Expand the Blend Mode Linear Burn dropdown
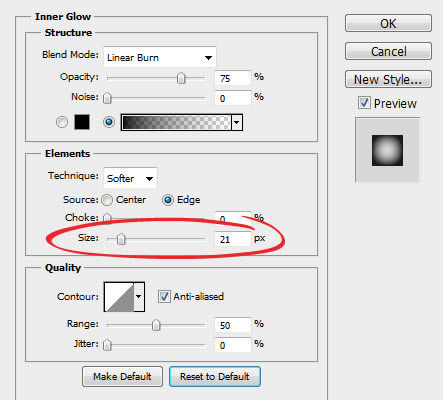The image size is (443, 400). (x=160, y=57)
